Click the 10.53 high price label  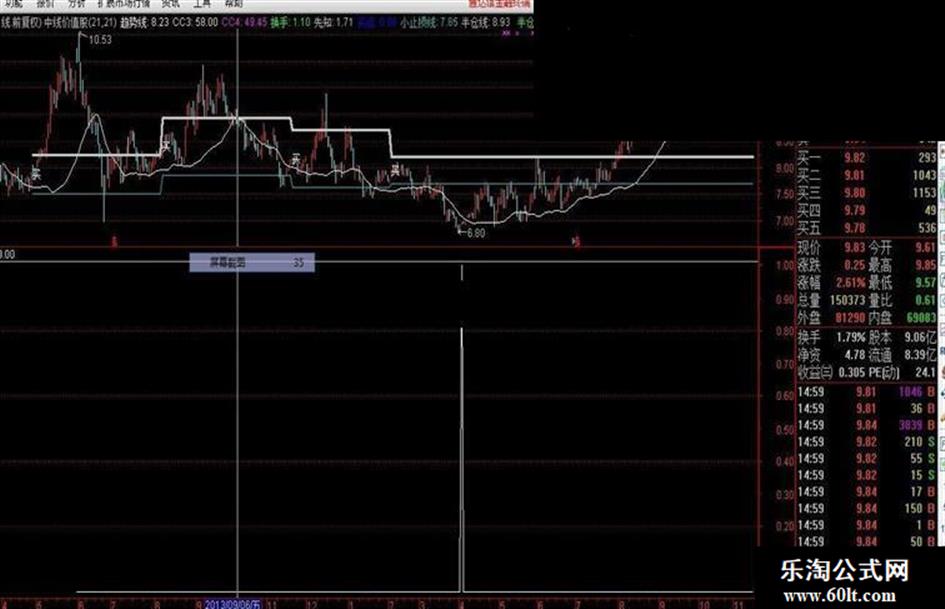point(100,40)
